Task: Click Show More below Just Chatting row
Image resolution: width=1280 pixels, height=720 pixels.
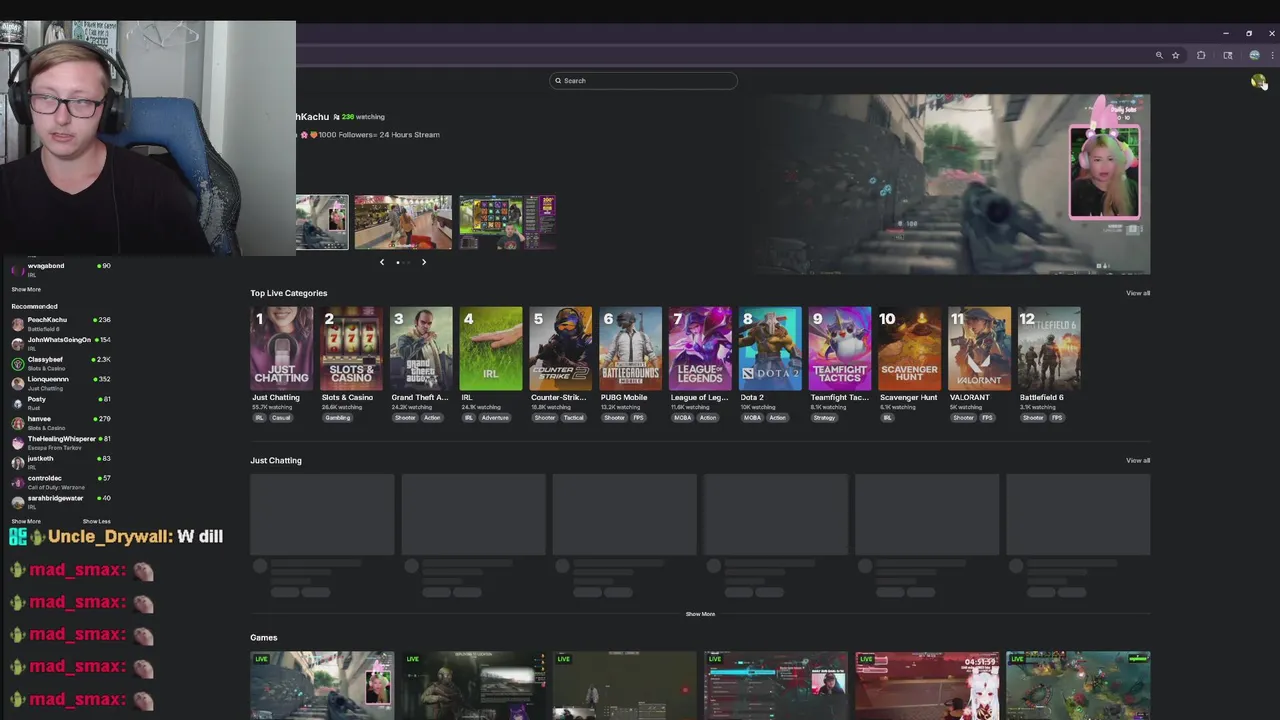Action: (700, 614)
